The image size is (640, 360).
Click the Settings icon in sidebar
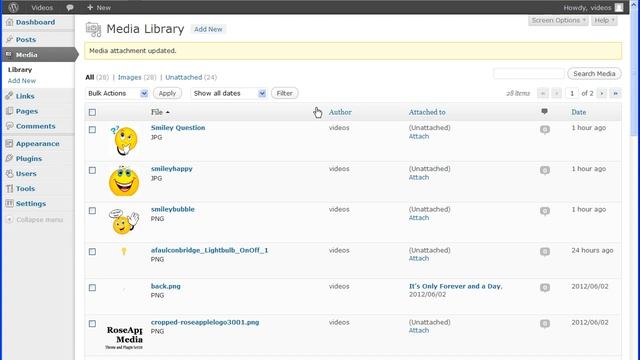point(9,203)
